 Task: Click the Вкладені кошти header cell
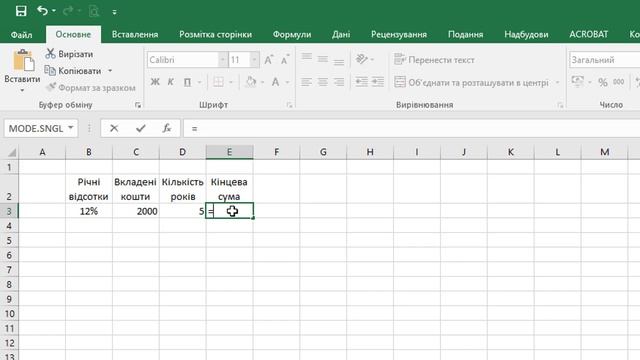click(x=136, y=189)
